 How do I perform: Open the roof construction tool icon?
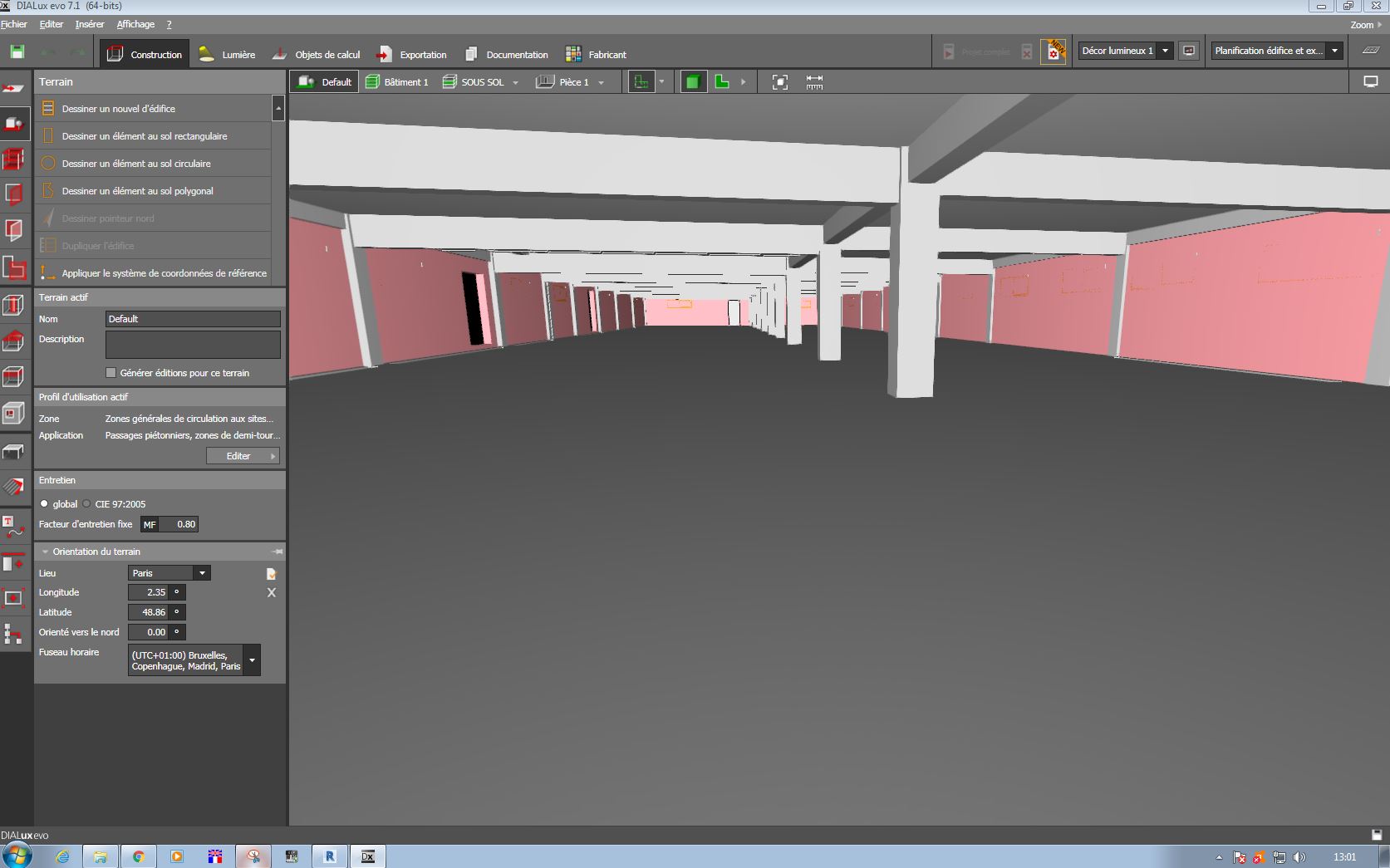pos(14,341)
